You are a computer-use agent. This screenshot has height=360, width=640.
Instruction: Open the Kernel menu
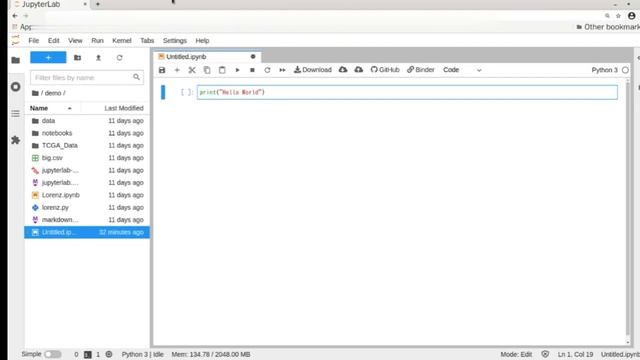[x=122, y=41]
